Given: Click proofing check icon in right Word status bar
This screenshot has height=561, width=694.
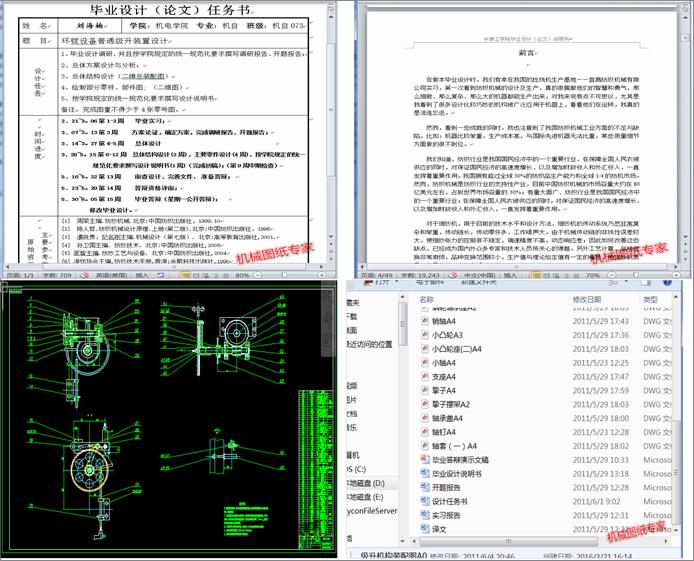Looking at the screenshot, I should tap(452, 275).
